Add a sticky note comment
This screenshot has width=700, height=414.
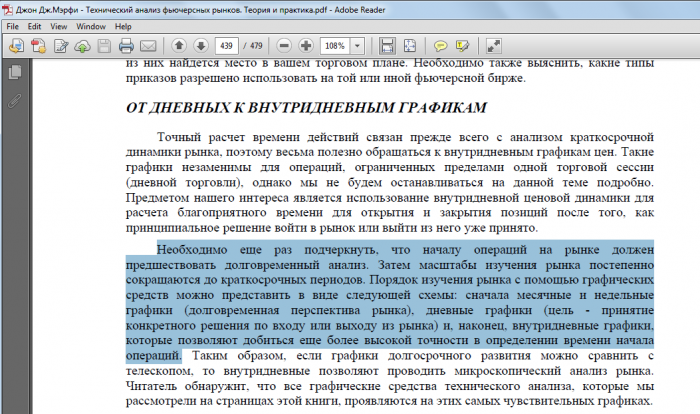point(441,46)
